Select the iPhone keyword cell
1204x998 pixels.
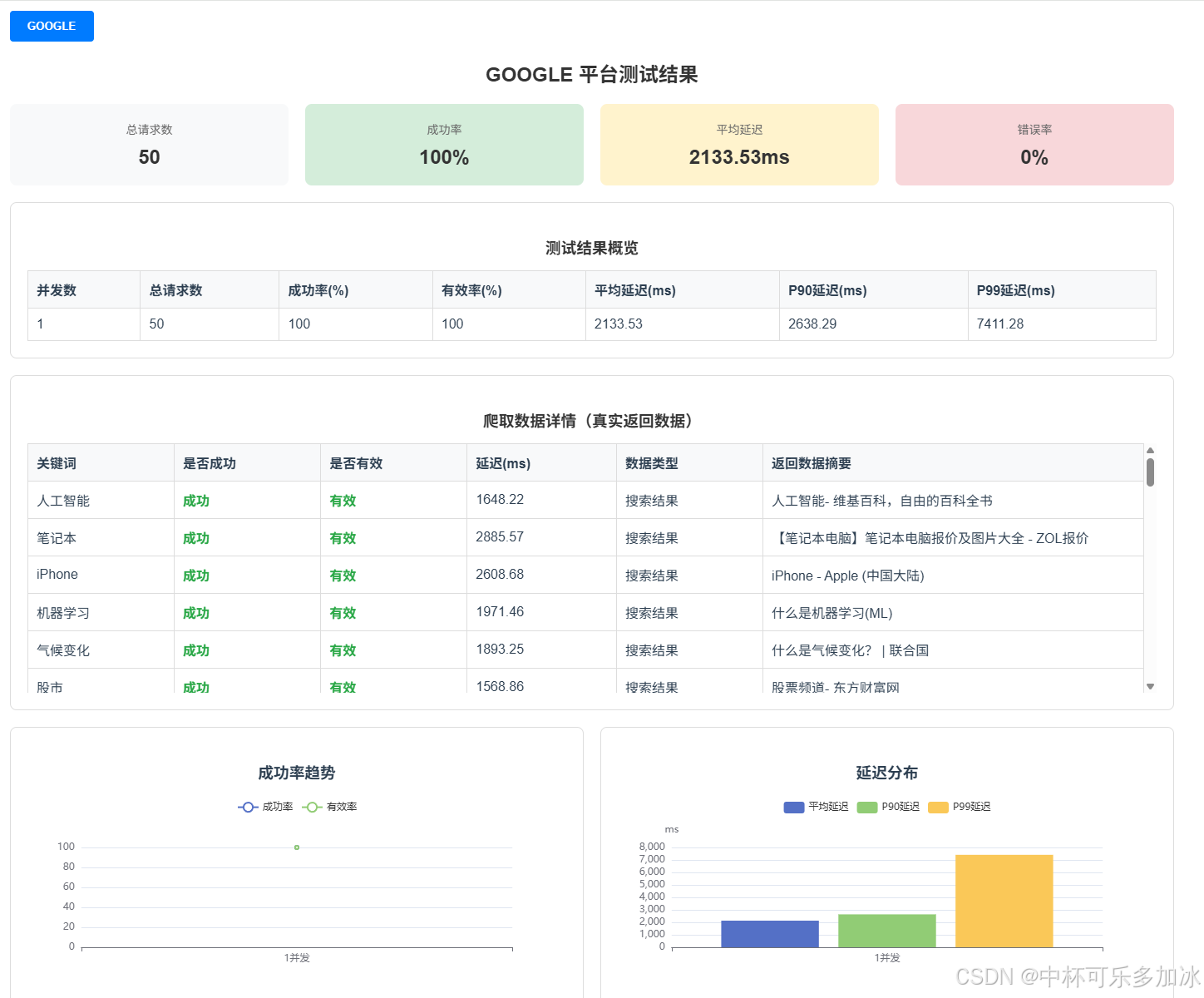coord(101,575)
